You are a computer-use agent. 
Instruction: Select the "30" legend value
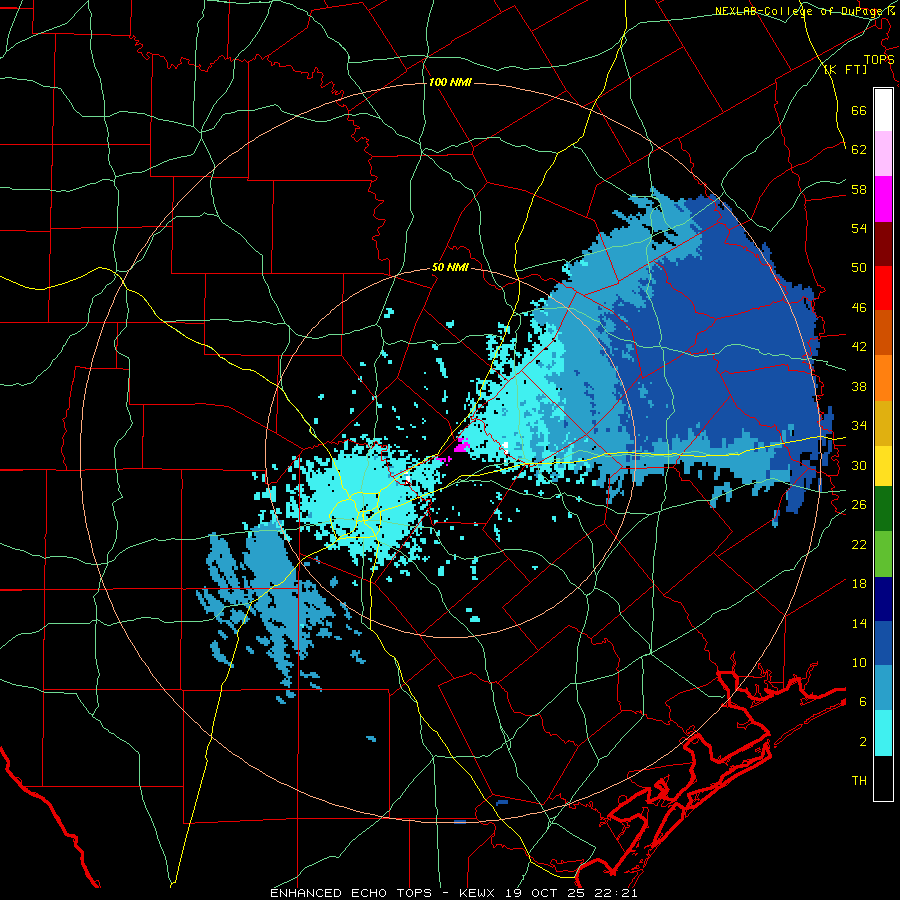(859, 465)
